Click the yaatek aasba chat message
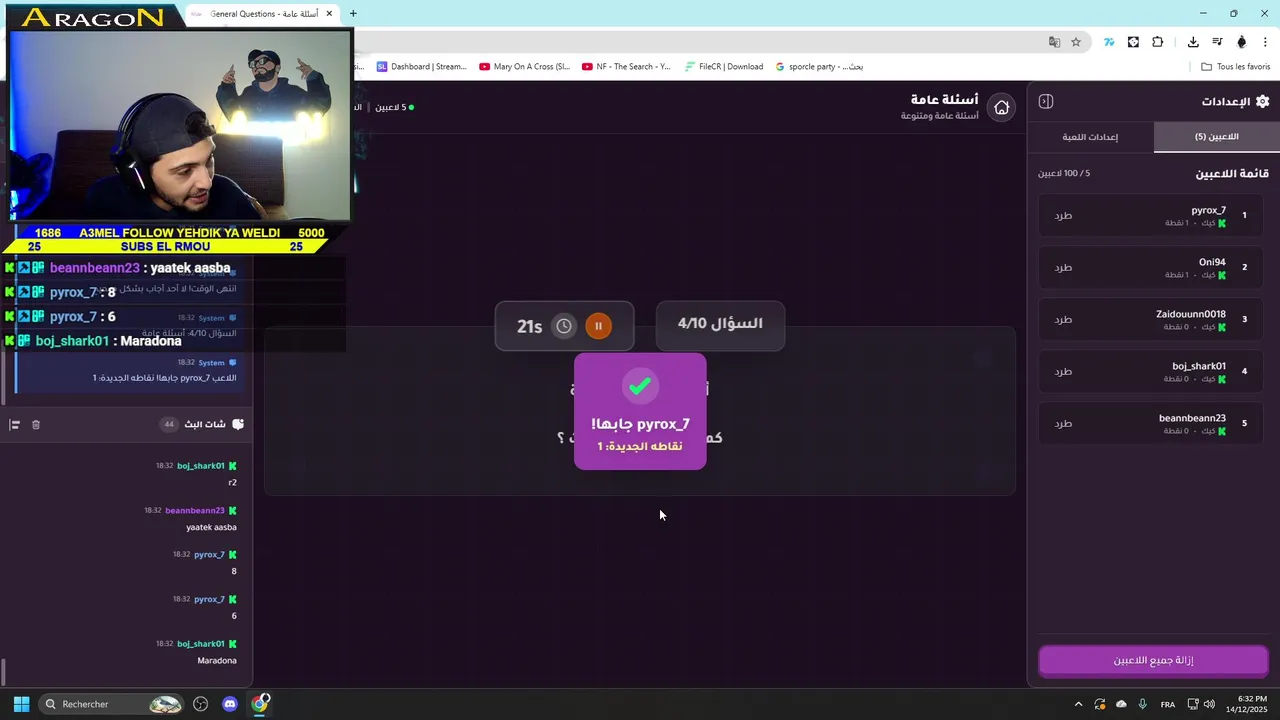The width and height of the screenshot is (1280, 720). [x=211, y=527]
